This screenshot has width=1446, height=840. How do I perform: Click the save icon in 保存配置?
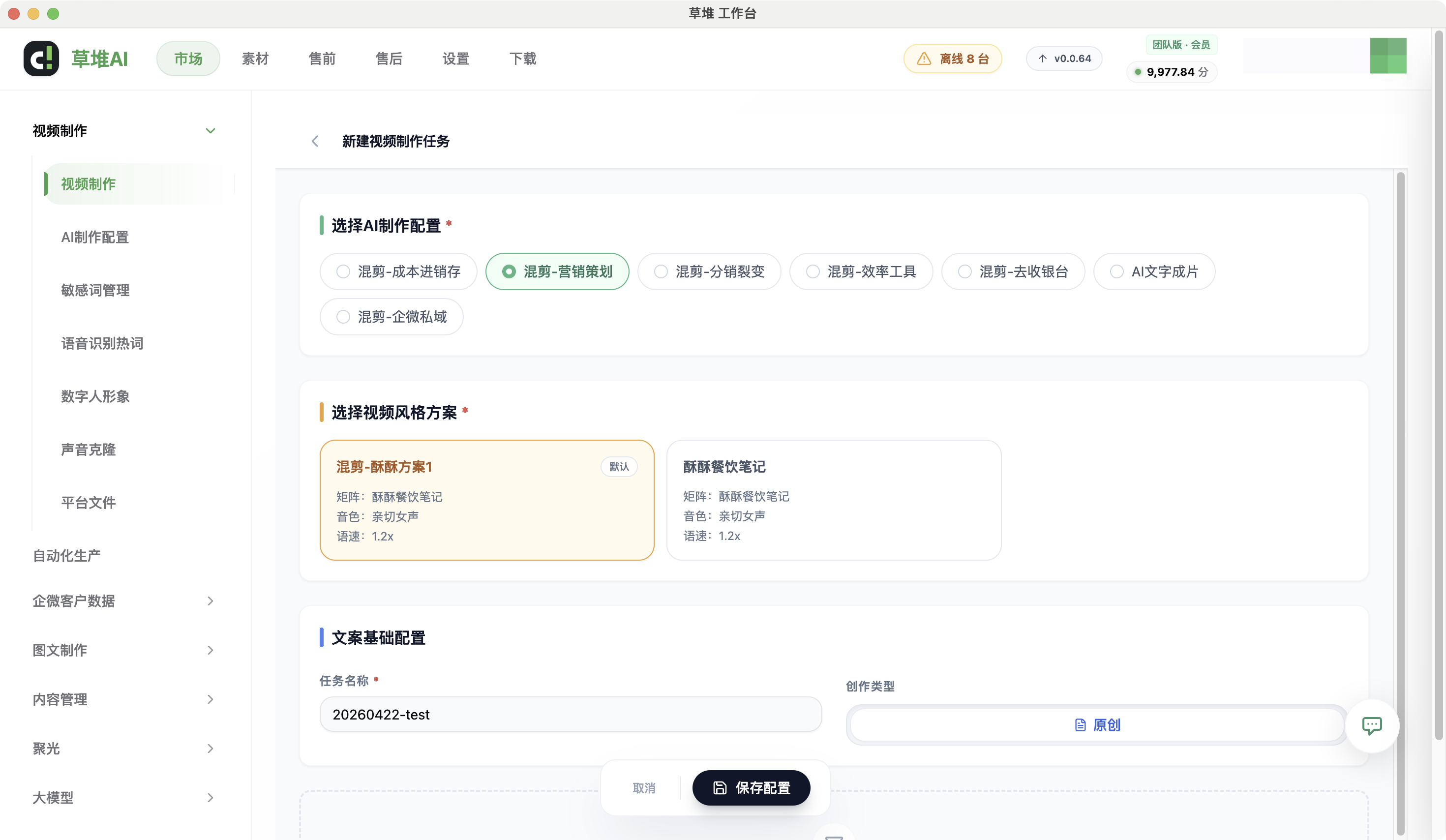[720, 788]
